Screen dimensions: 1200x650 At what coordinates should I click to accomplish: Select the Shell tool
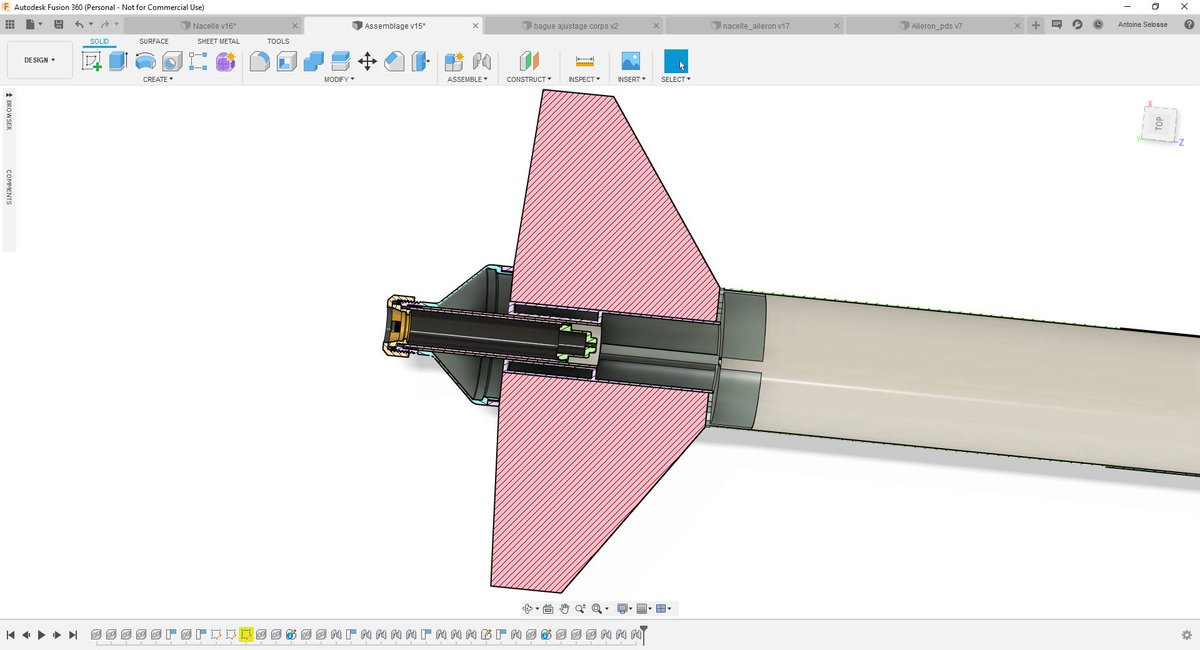[x=286, y=61]
